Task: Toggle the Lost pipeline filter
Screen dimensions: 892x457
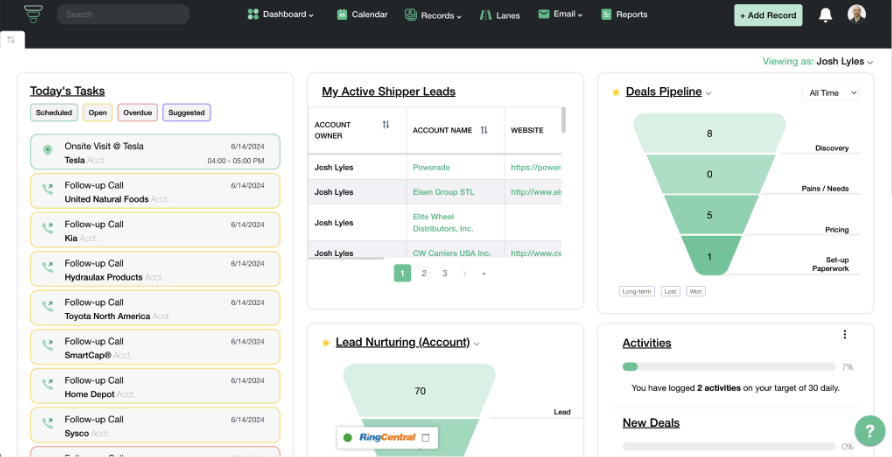Action: click(670, 291)
